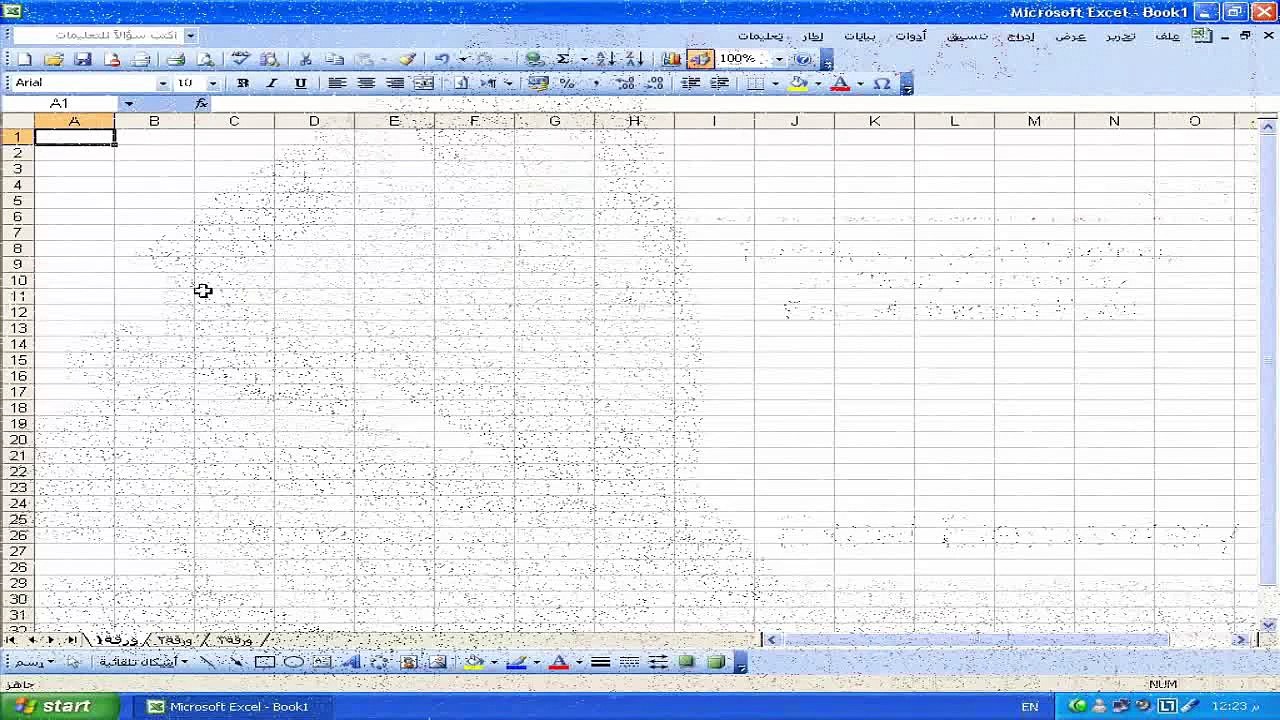Expand the Fill Color dropdown arrow
1280x720 pixels.
(818, 84)
